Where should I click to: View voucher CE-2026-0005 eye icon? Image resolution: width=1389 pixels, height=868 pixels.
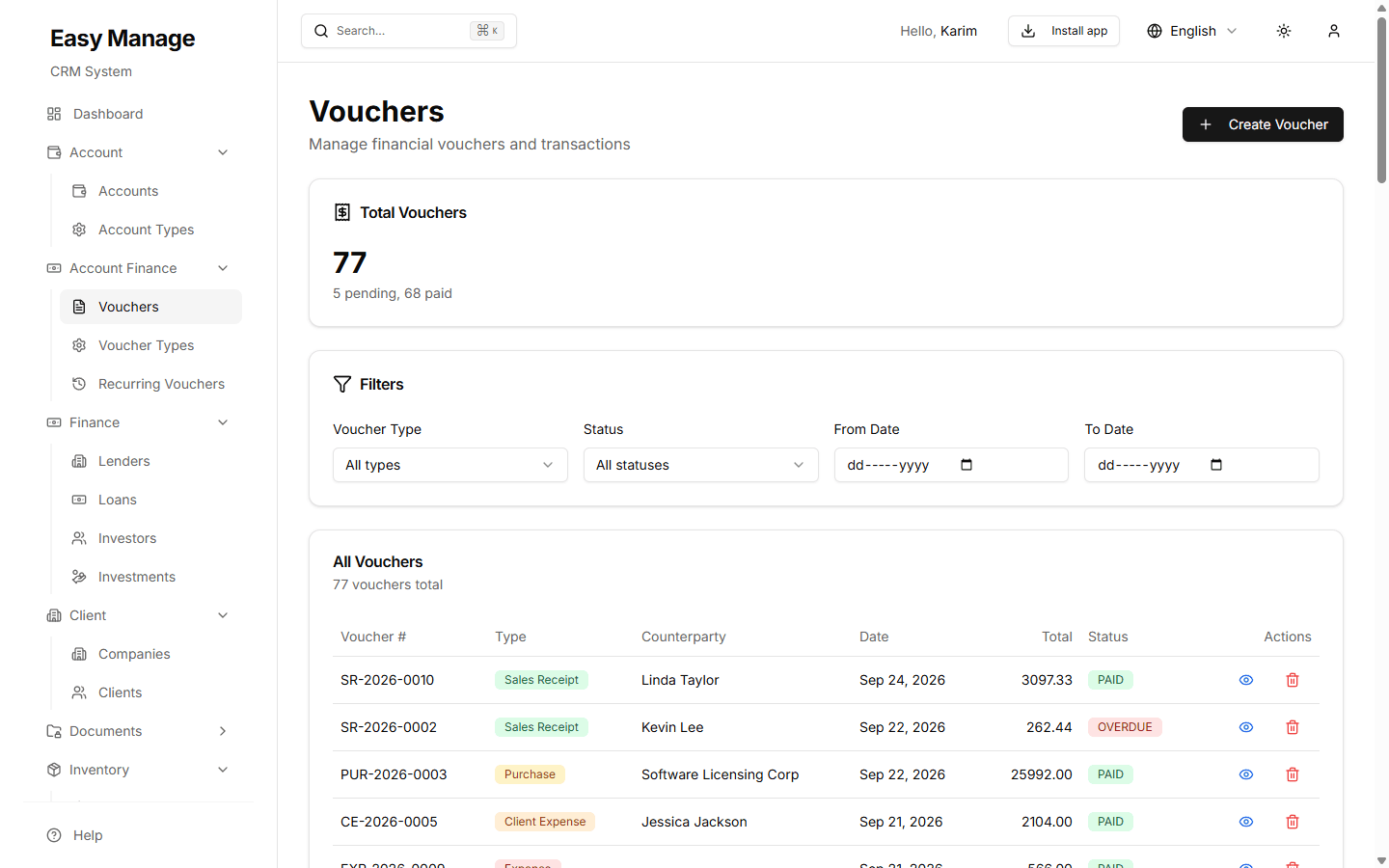coord(1246,822)
